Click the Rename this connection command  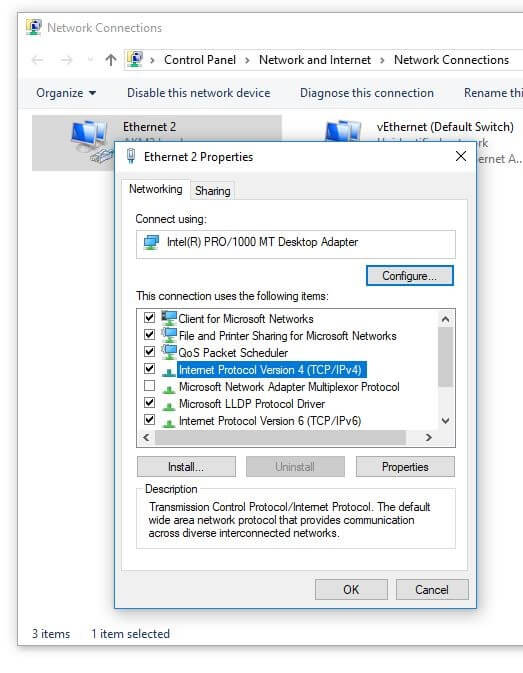(493, 93)
